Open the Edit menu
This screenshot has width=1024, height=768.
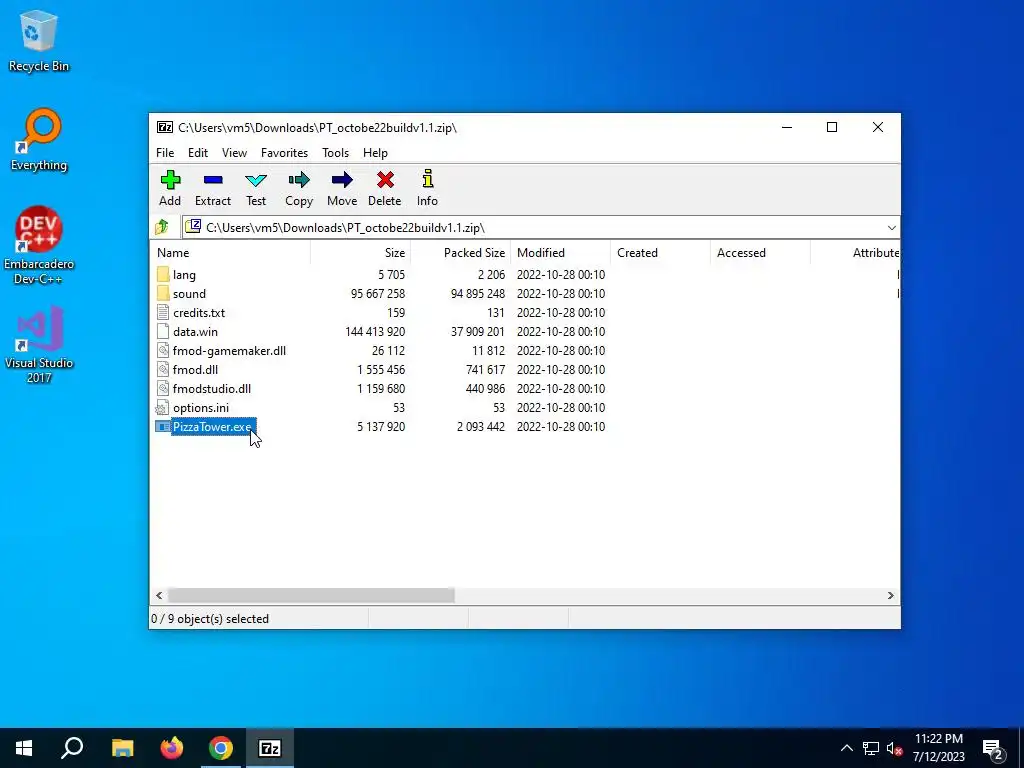pos(198,153)
